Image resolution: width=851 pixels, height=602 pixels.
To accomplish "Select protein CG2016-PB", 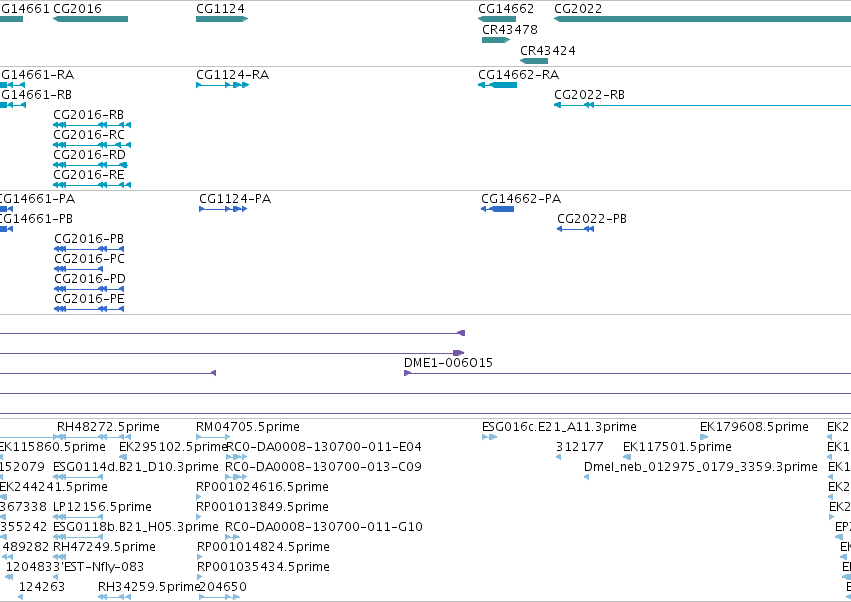I will click(x=89, y=239).
